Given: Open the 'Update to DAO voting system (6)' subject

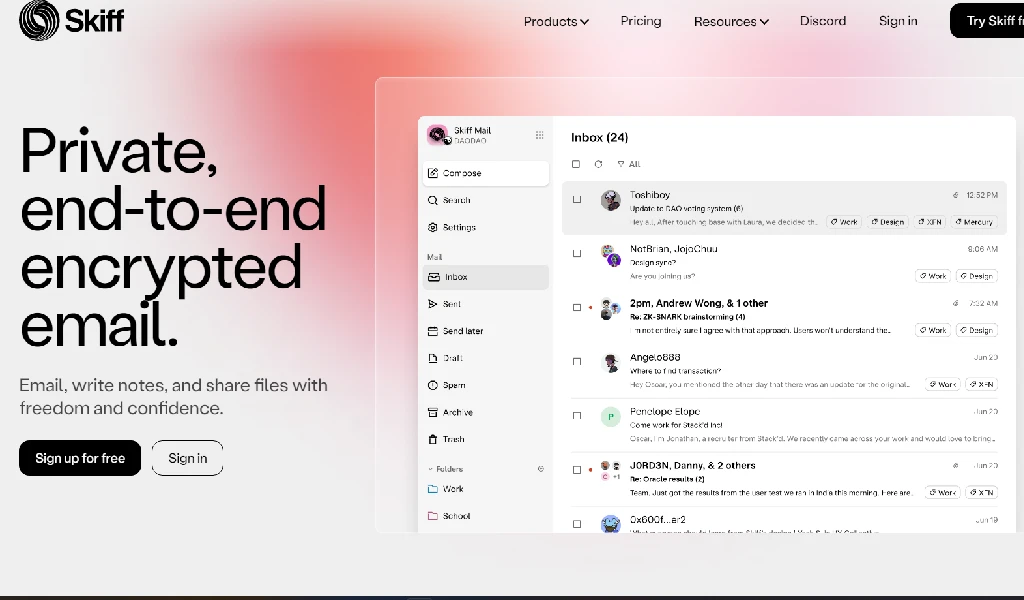Looking at the screenshot, I should click(x=686, y=209).
